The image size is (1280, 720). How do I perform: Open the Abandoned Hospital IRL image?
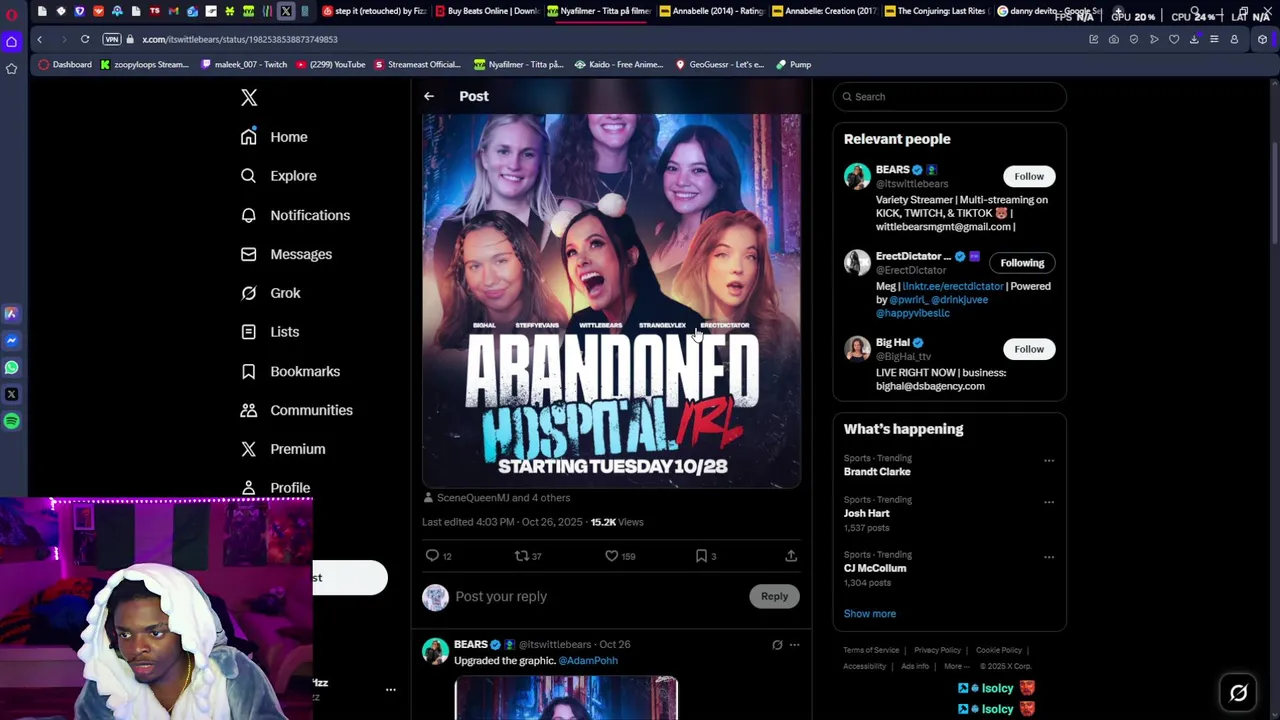pyautogui.click(x=611, y=300)
